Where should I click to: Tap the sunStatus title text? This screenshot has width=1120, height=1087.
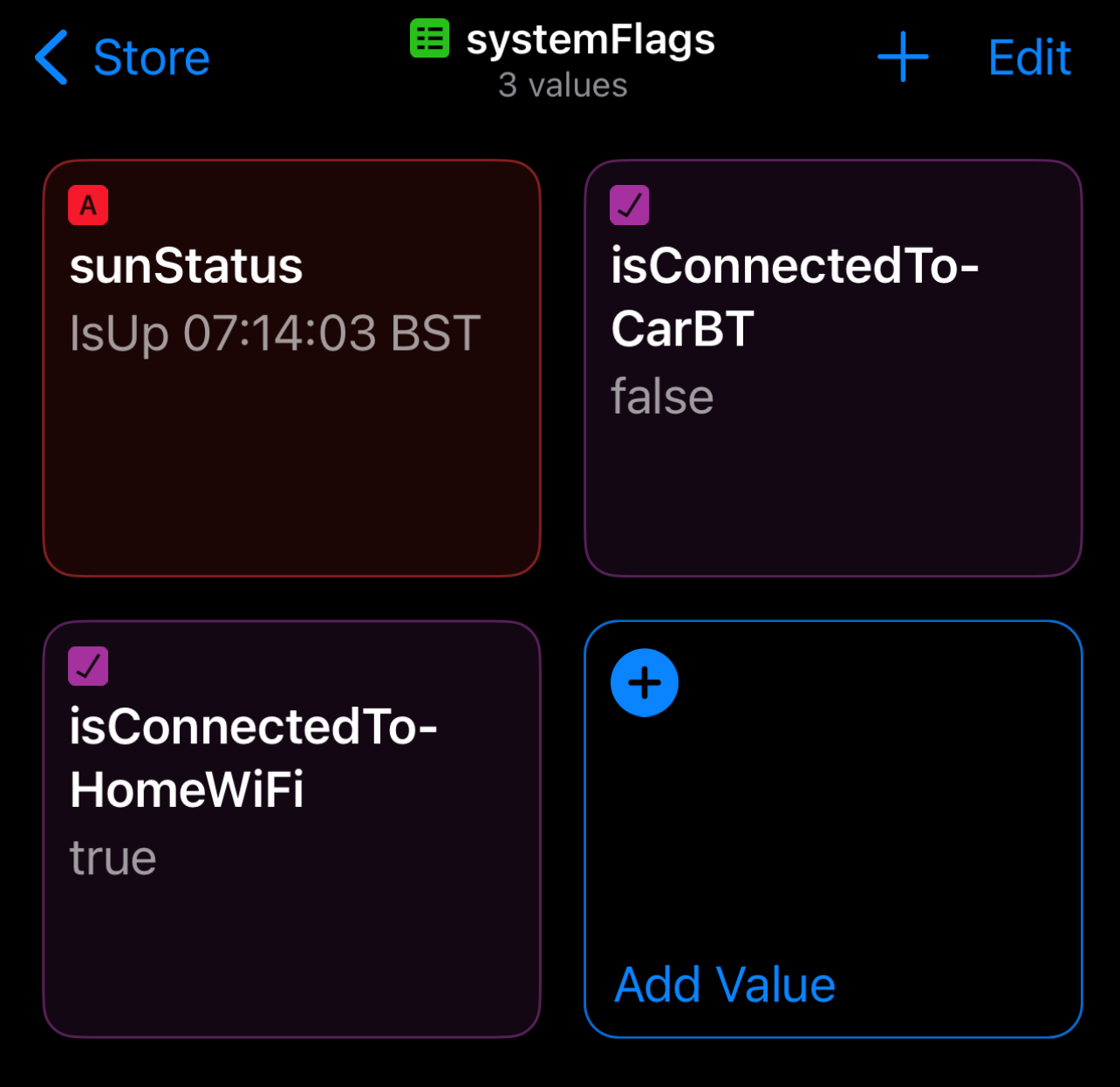coord(186,266)
